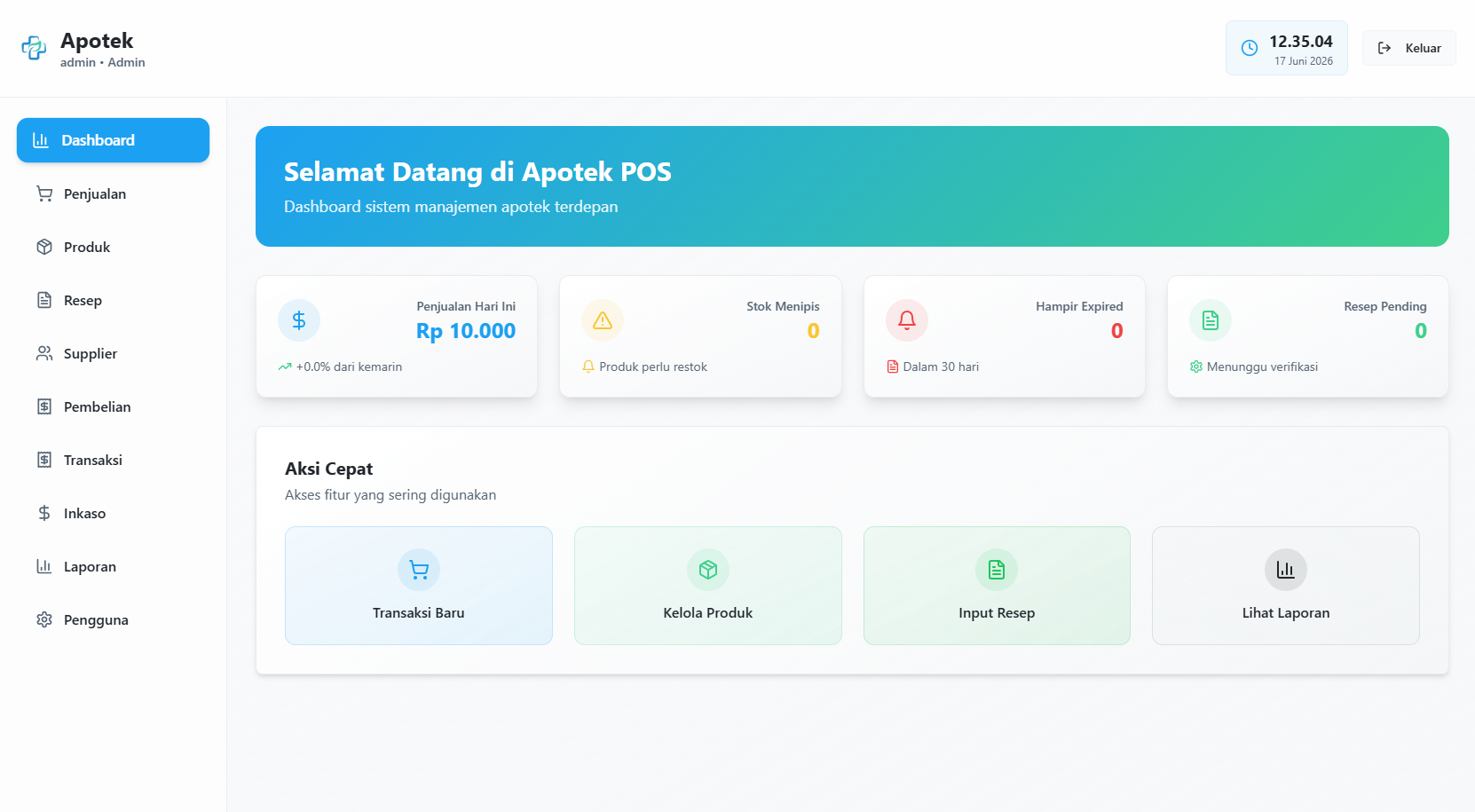
Task: Start a Transaksi Baru quick action
Action: [419, 586]
